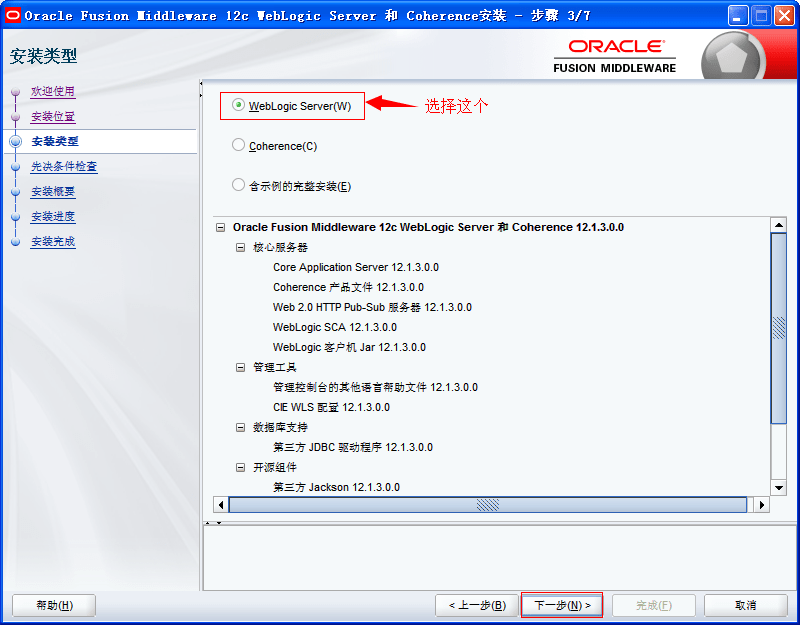Click the Oracle Fusion Middleware 12c WebLogic Server root label
Image resolution: width=800 pixels, height=625 pixels.
428,228
